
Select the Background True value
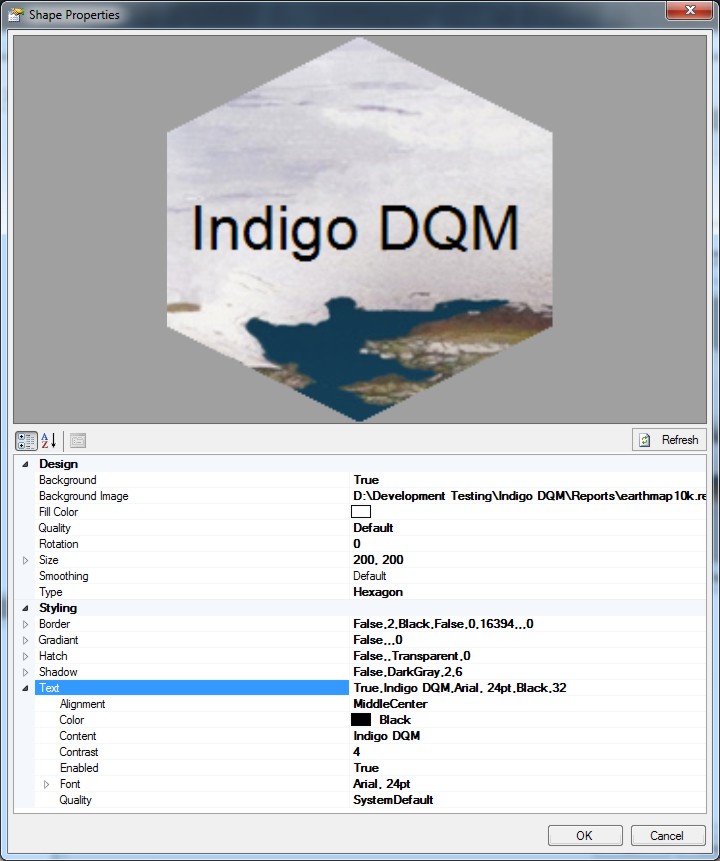pos(366,480)
